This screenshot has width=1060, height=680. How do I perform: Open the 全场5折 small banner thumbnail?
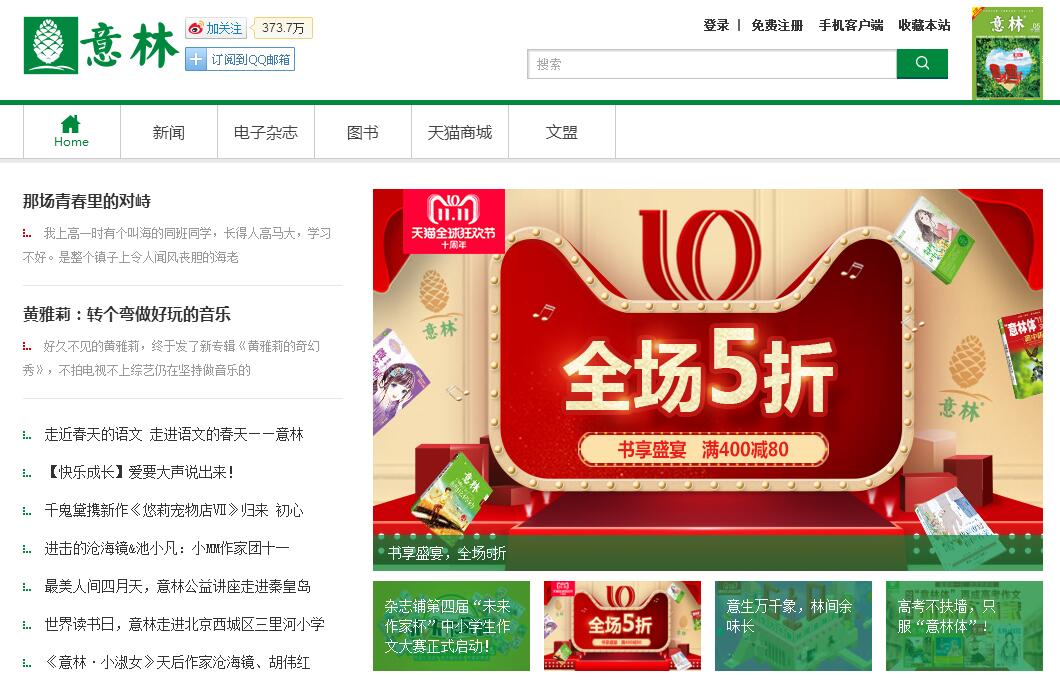pyautogui.click(x=622, y=625)
